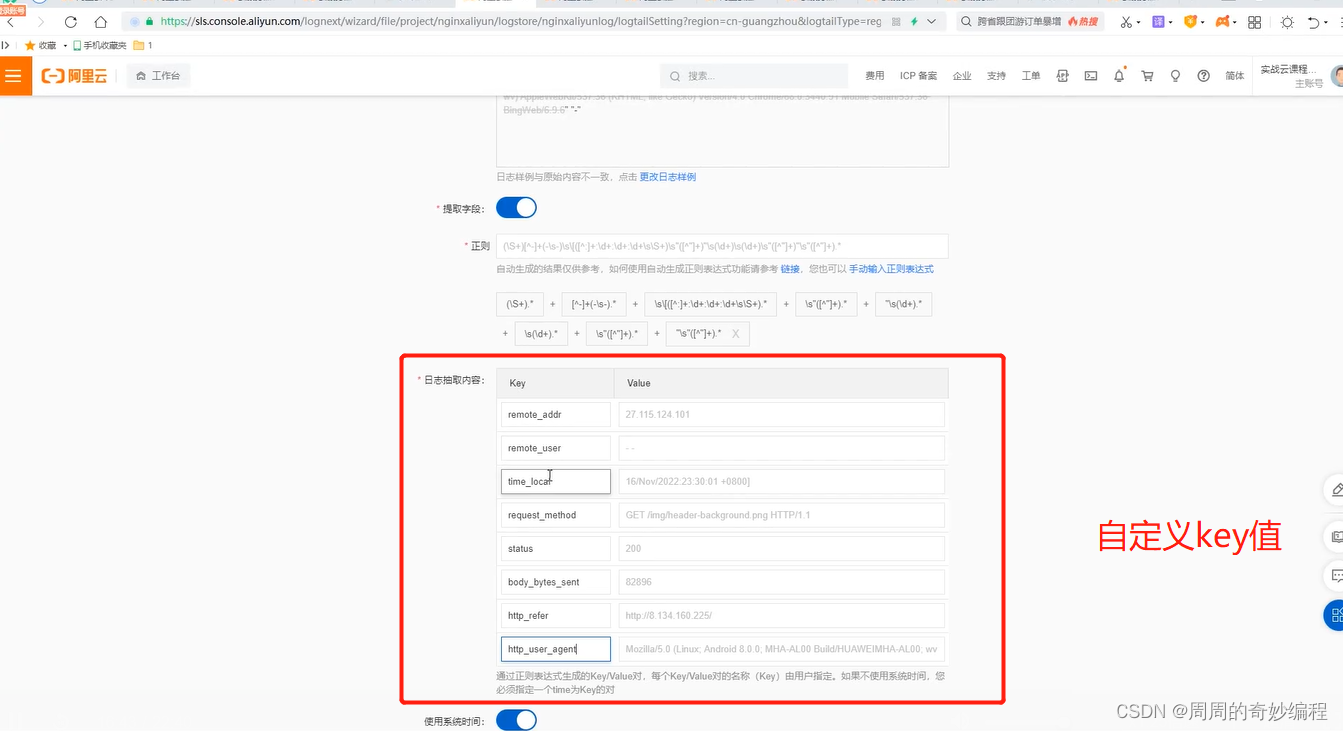Viewport: 1343px width, 731px height.
Task: Select 费用 in the top navigation bar
Action: coord(874,75)
